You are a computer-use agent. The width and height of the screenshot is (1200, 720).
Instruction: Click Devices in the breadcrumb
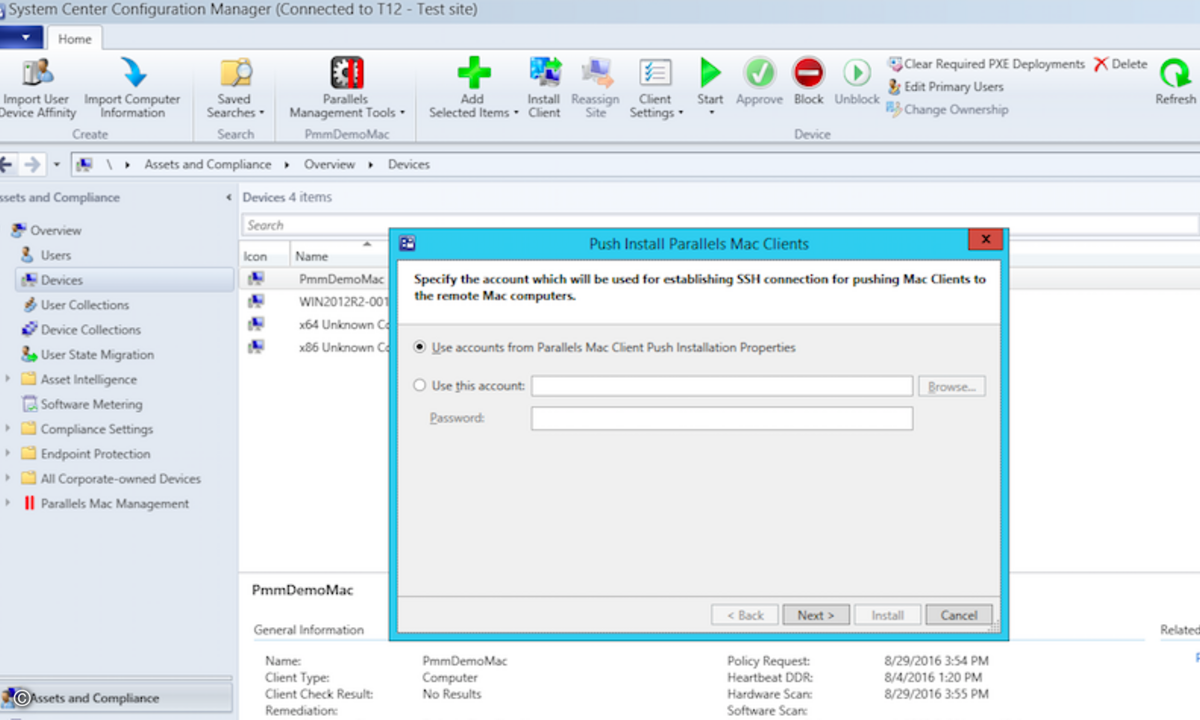[409, 164]
